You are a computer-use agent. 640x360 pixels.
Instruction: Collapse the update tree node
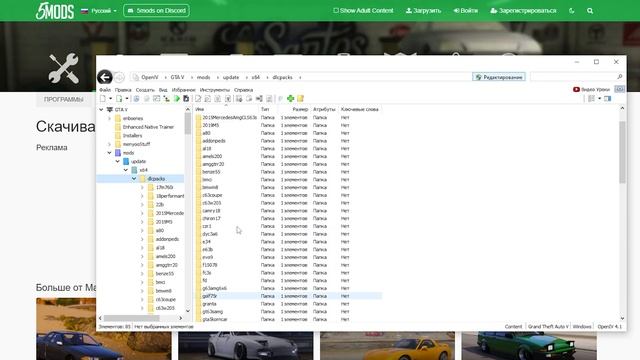118,161
